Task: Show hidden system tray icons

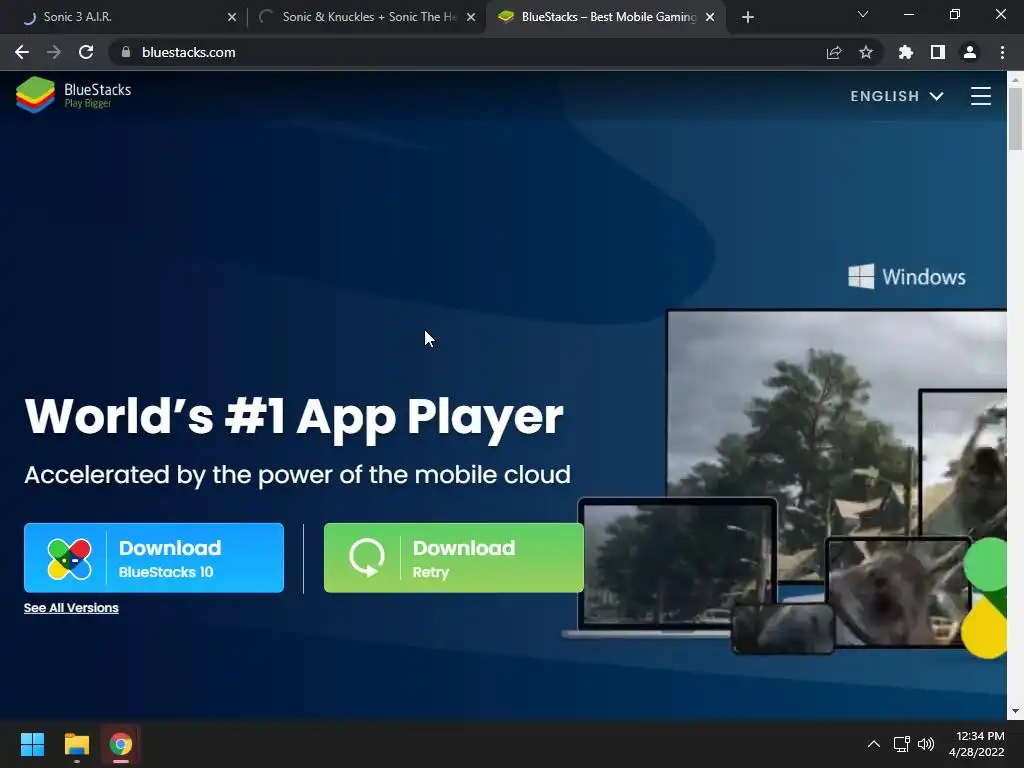Action: click(874, 744)
